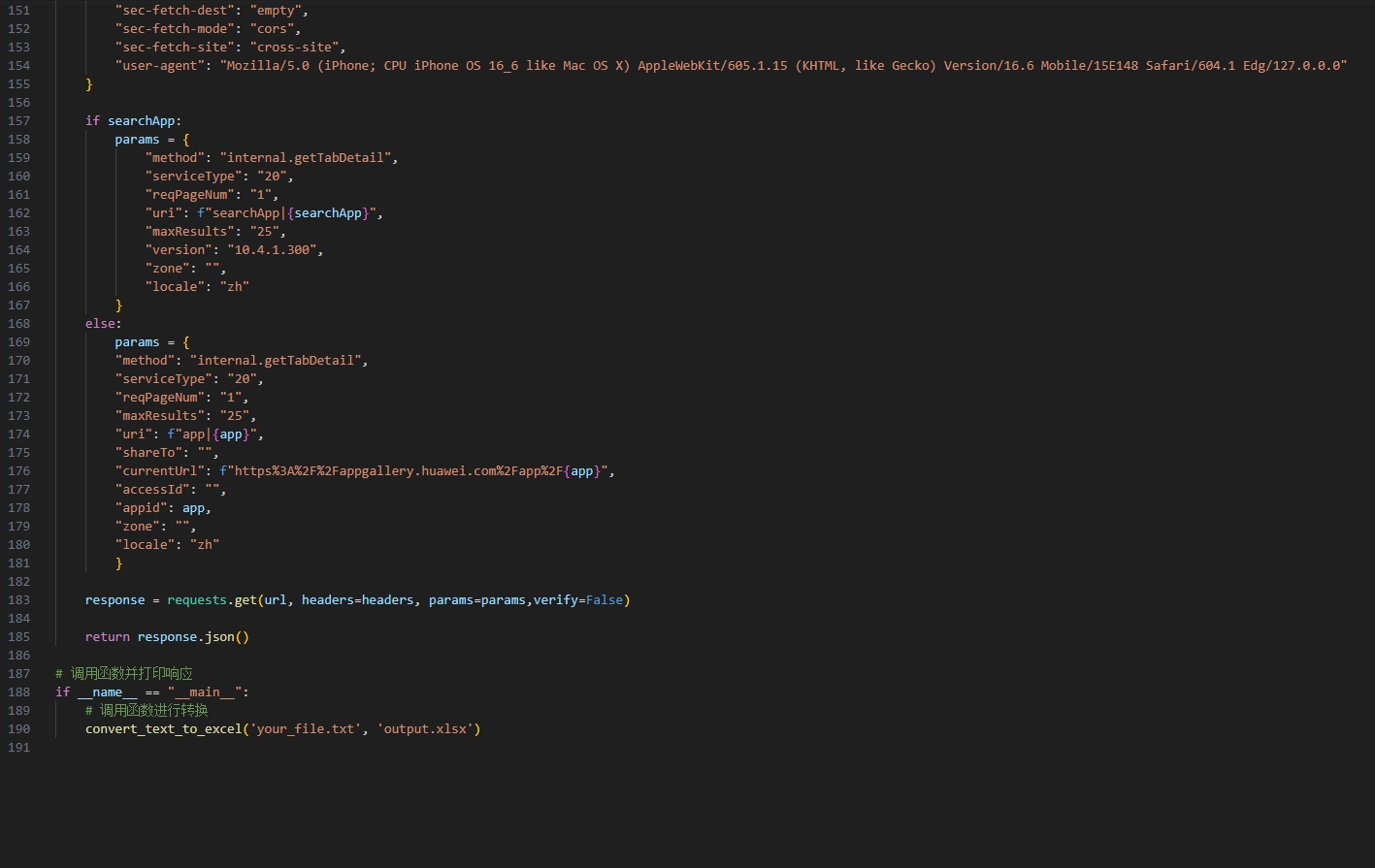Click the closing brace on line 167
The image size is (1375, 868).
119,305
